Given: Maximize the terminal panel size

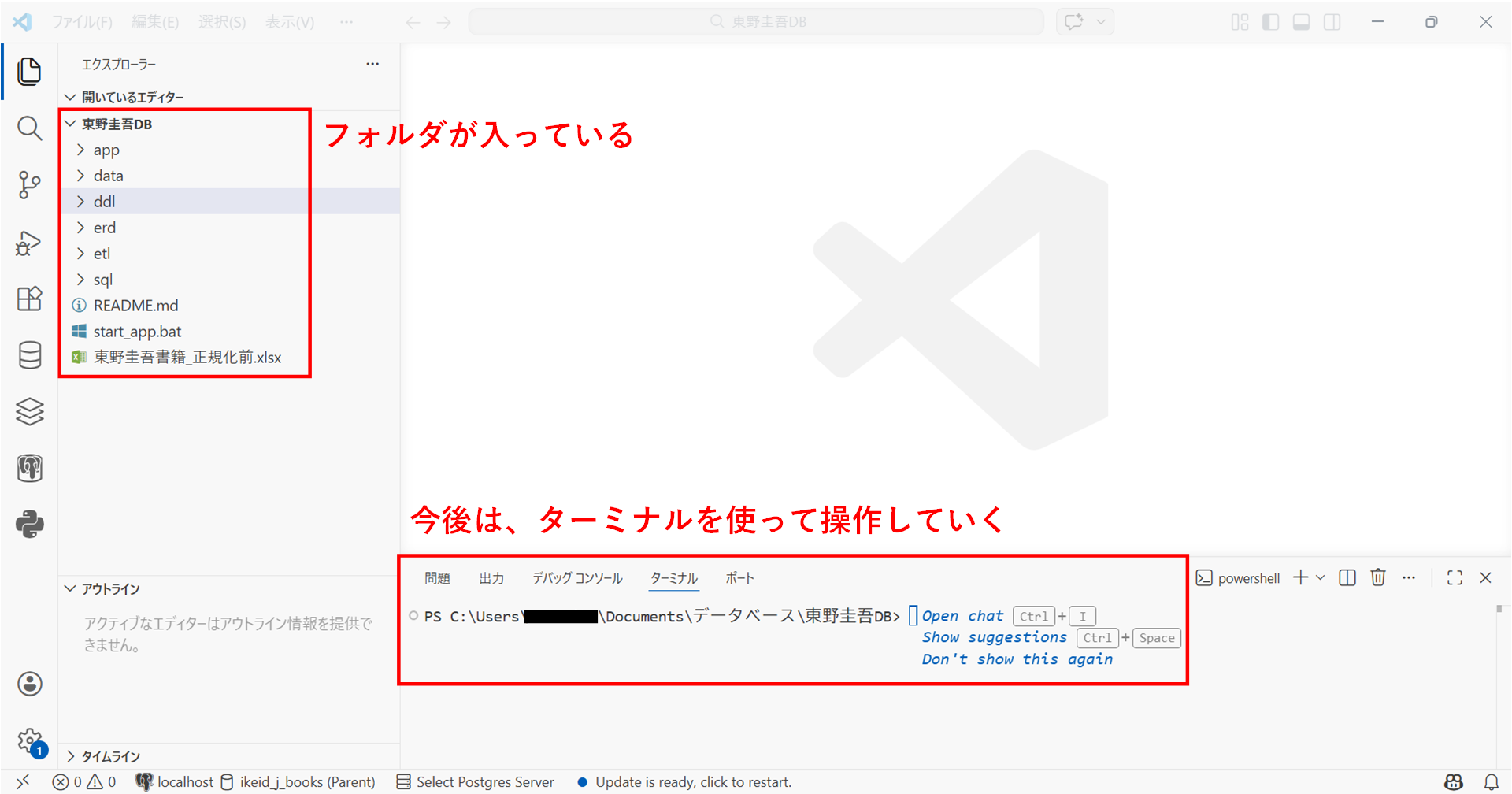Looking at the screenshot, I should point(1455,577).
